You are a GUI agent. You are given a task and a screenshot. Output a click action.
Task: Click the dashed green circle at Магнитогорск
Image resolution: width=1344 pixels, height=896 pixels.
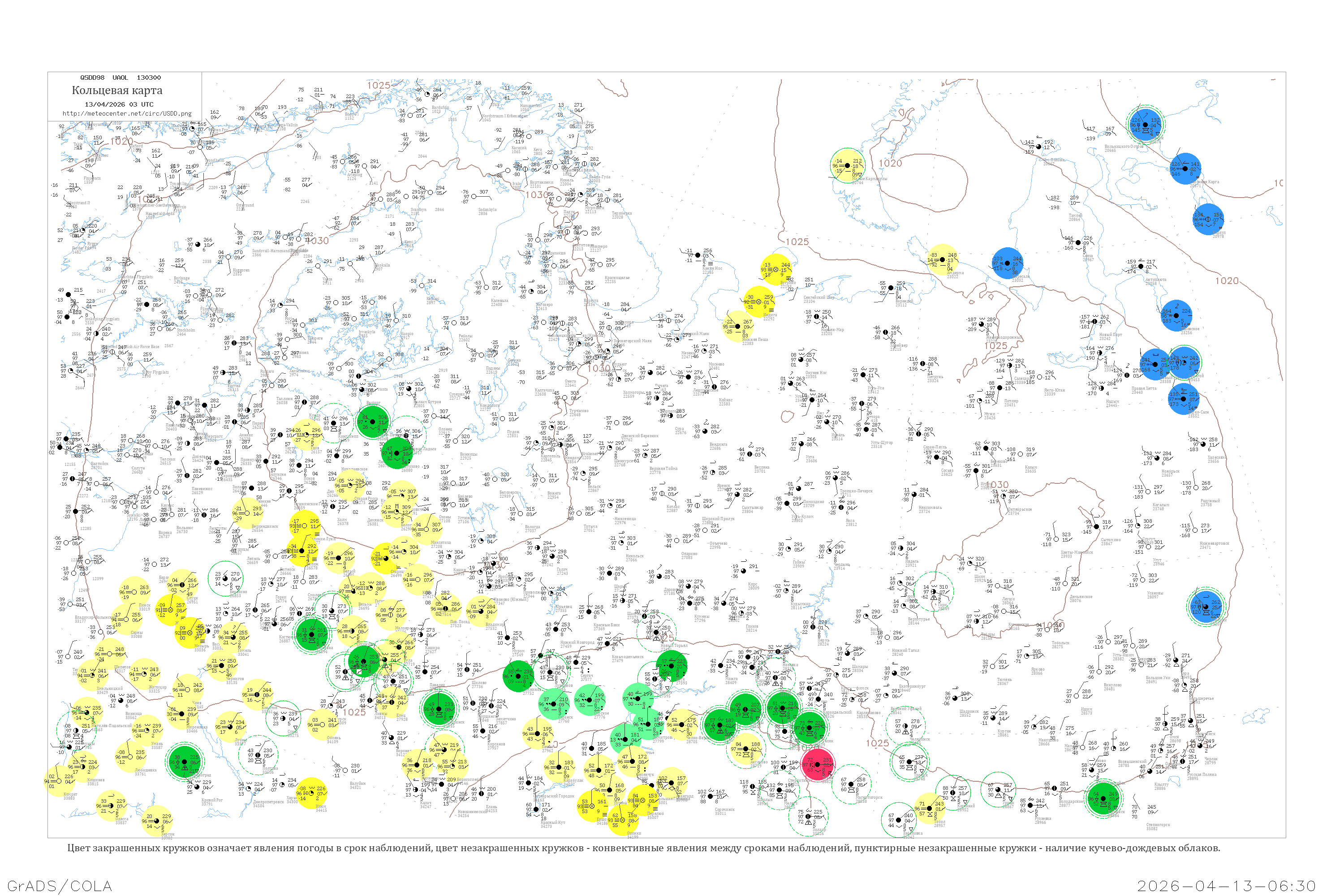(852, 784)
